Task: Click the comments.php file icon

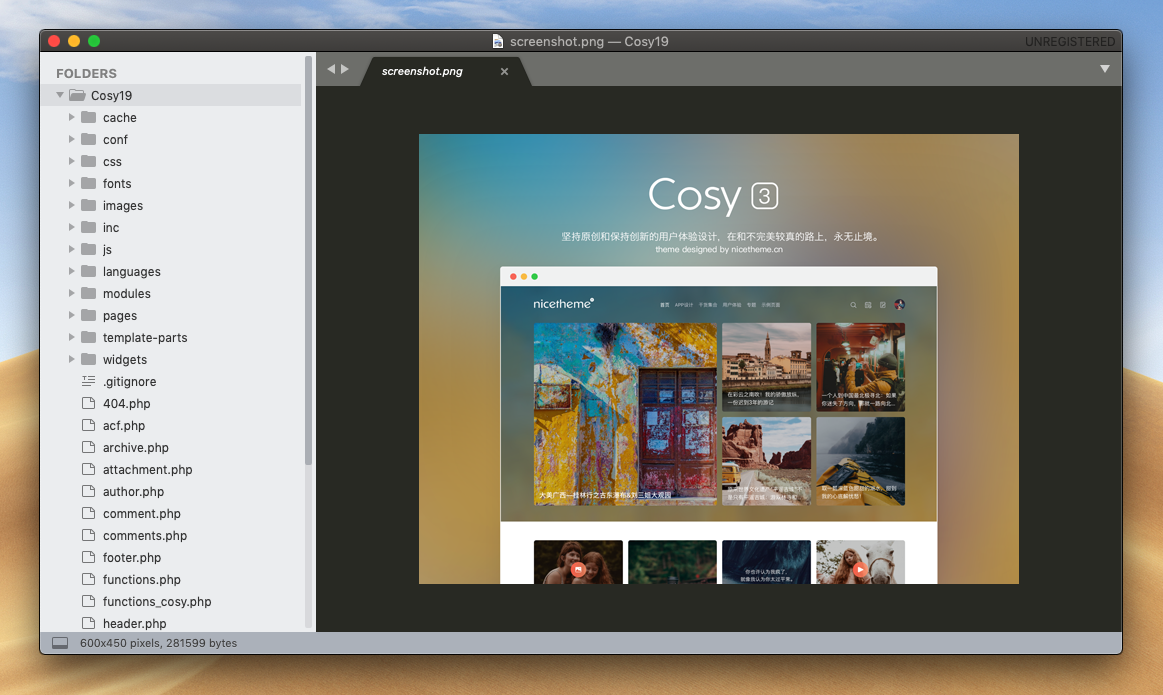Action: (88, 536)
